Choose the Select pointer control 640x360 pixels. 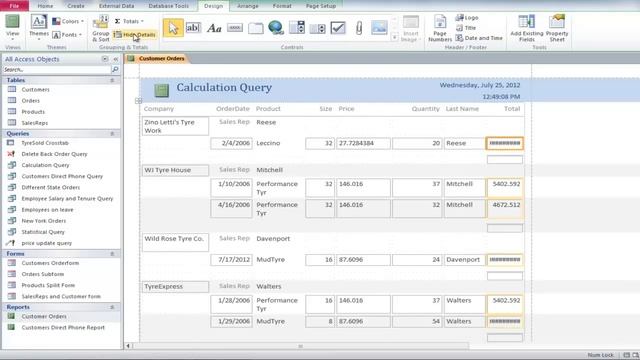pos(173,28)
